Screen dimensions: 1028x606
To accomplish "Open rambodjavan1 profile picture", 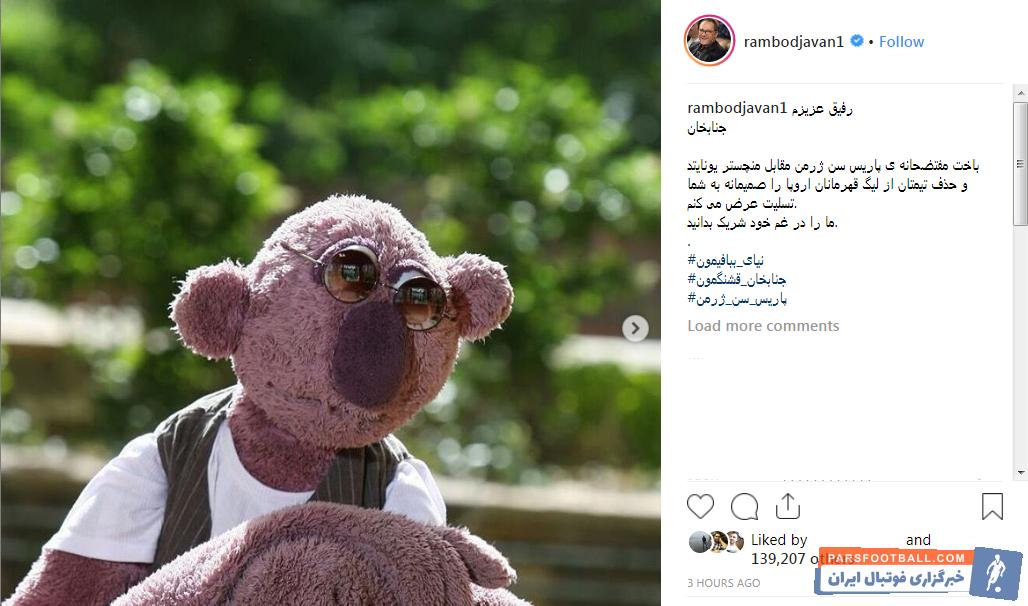I will (x=709, y=41).
